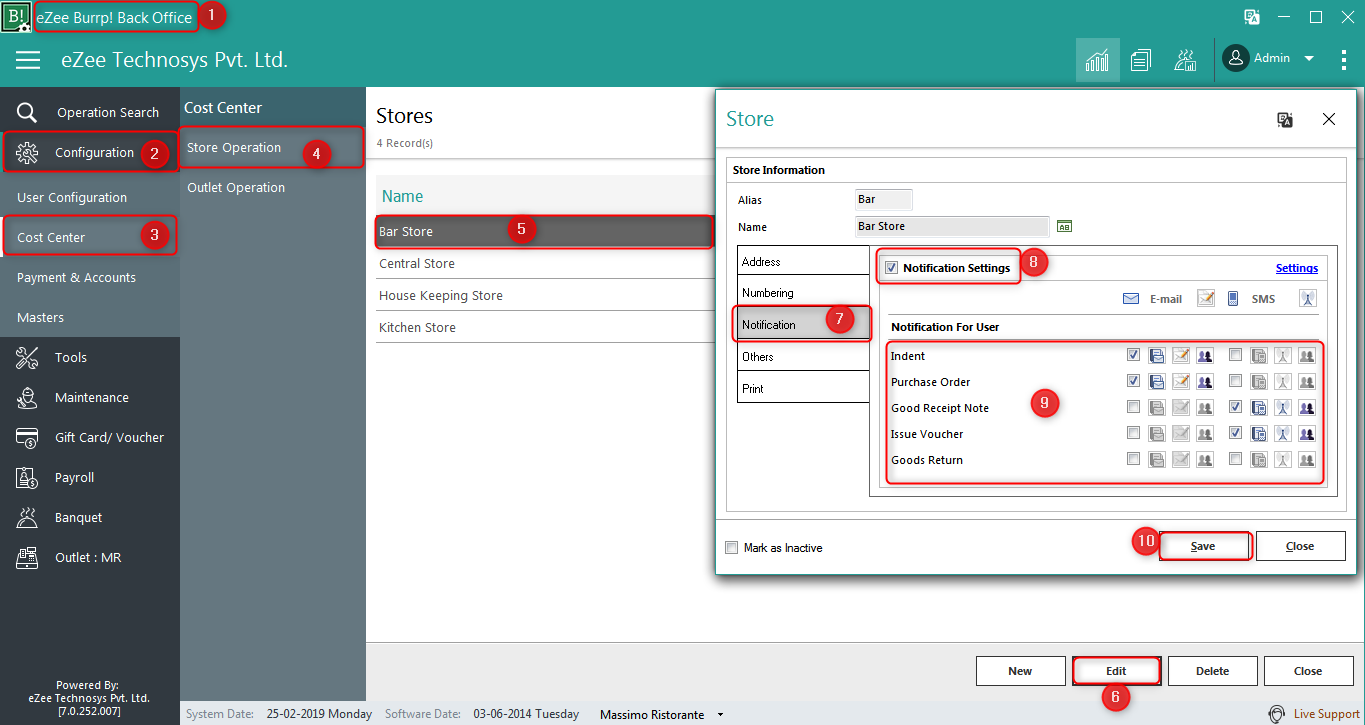Click Live Support headset icon

click(1276, 714)
